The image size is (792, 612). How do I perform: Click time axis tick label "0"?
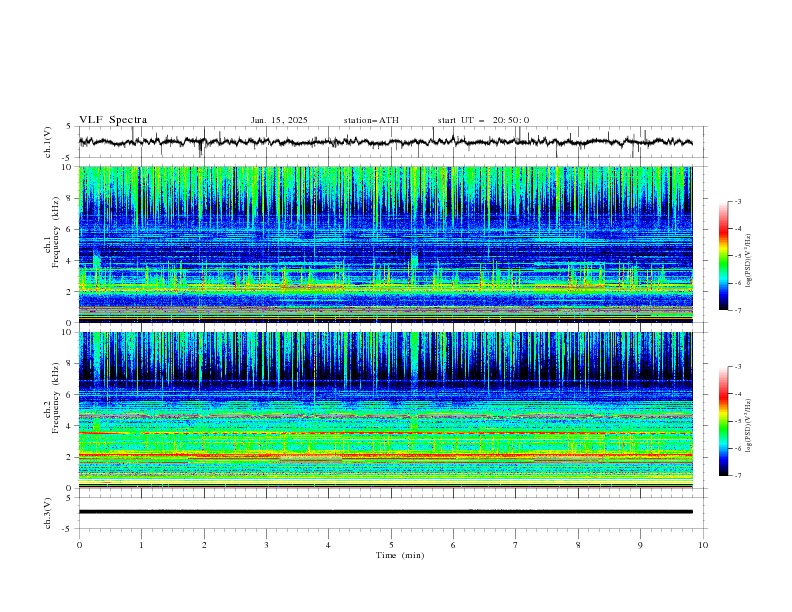coord(79,545)
